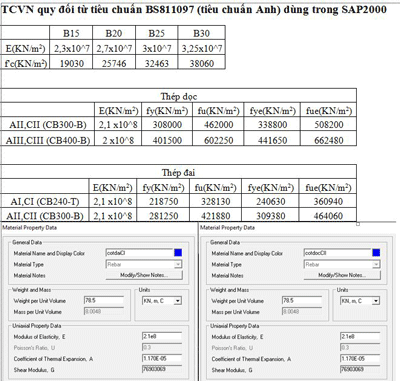Click cell value 240630 in Thép đai table

point(270,201)
